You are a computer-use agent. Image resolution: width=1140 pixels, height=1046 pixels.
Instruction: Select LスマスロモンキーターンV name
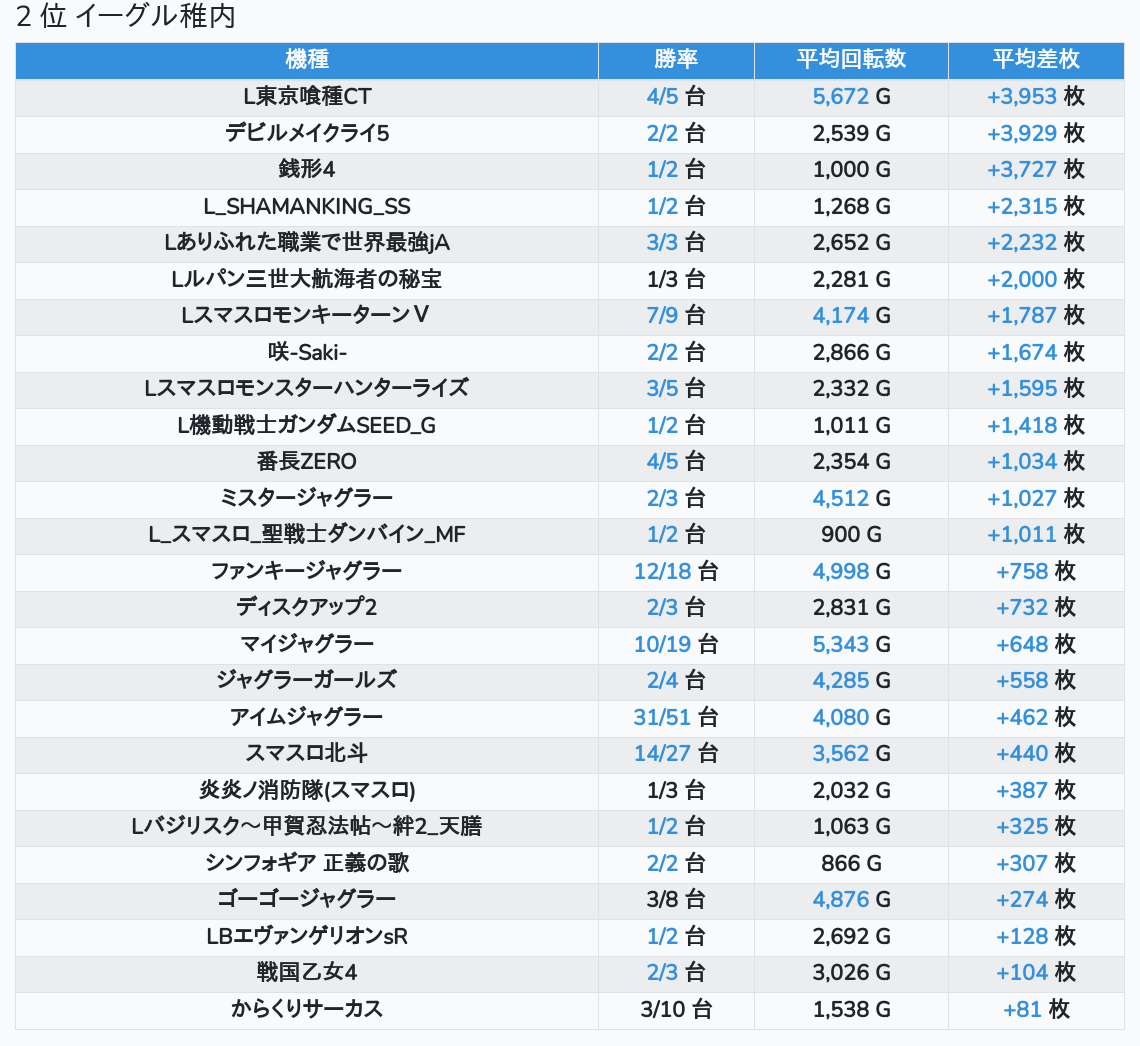307,315
